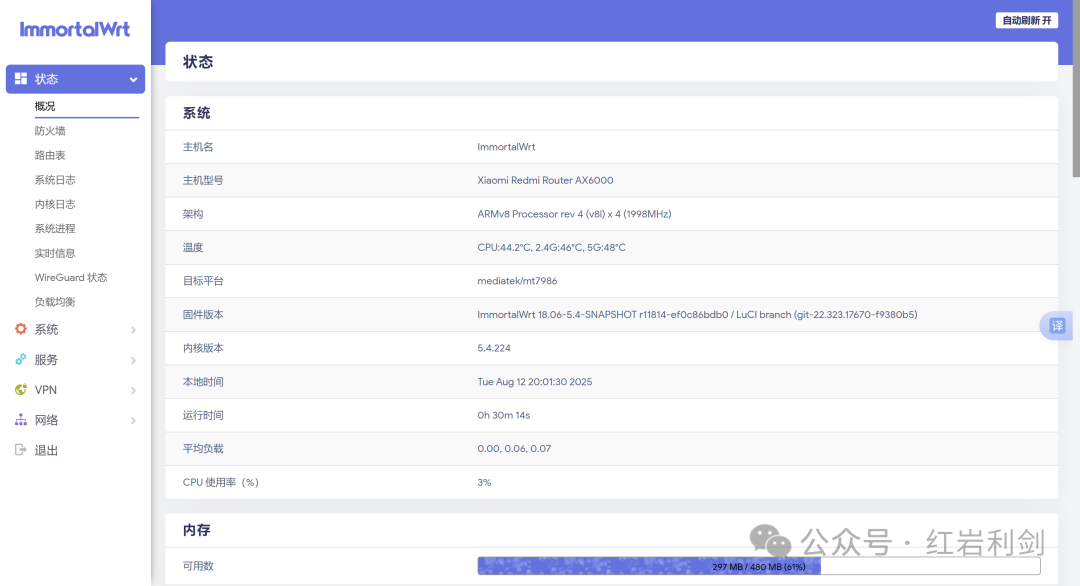Expand the 网络 menu chevron

tap(133, 421)
